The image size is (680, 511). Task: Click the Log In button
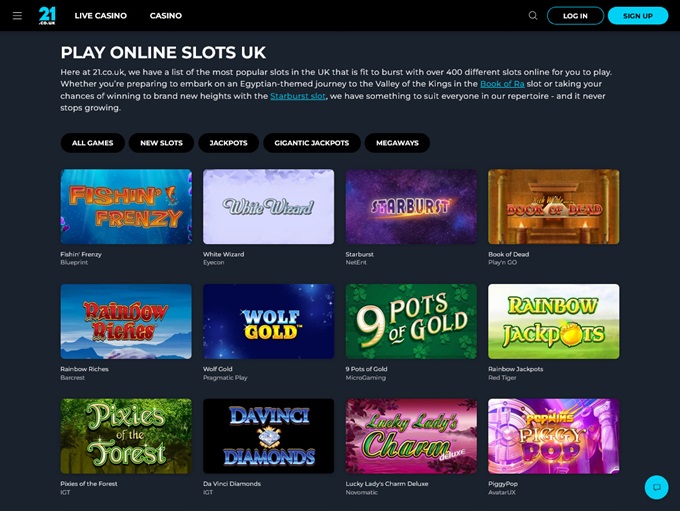575,16
